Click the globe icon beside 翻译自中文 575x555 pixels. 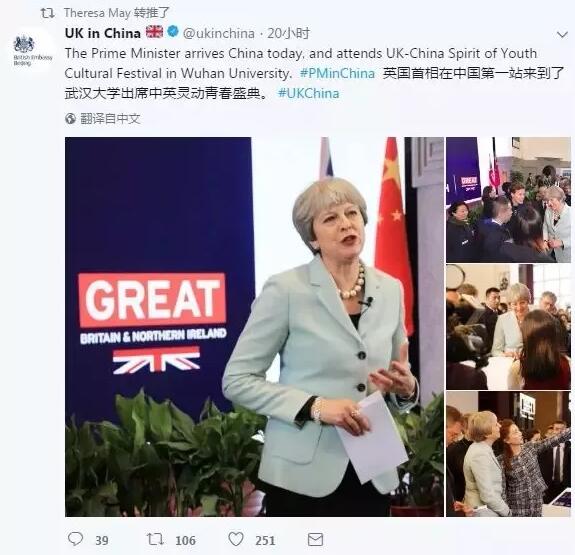coord(70,118)
